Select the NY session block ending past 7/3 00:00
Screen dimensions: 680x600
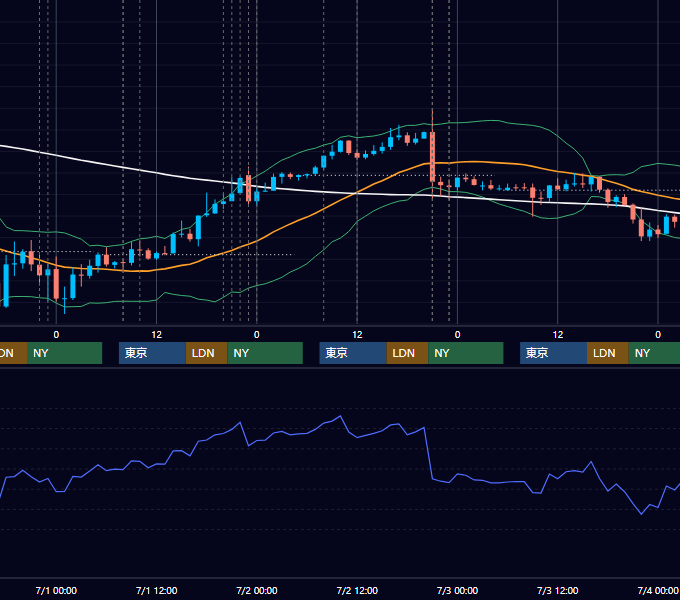pyautogui.click(x=466, y=353)
